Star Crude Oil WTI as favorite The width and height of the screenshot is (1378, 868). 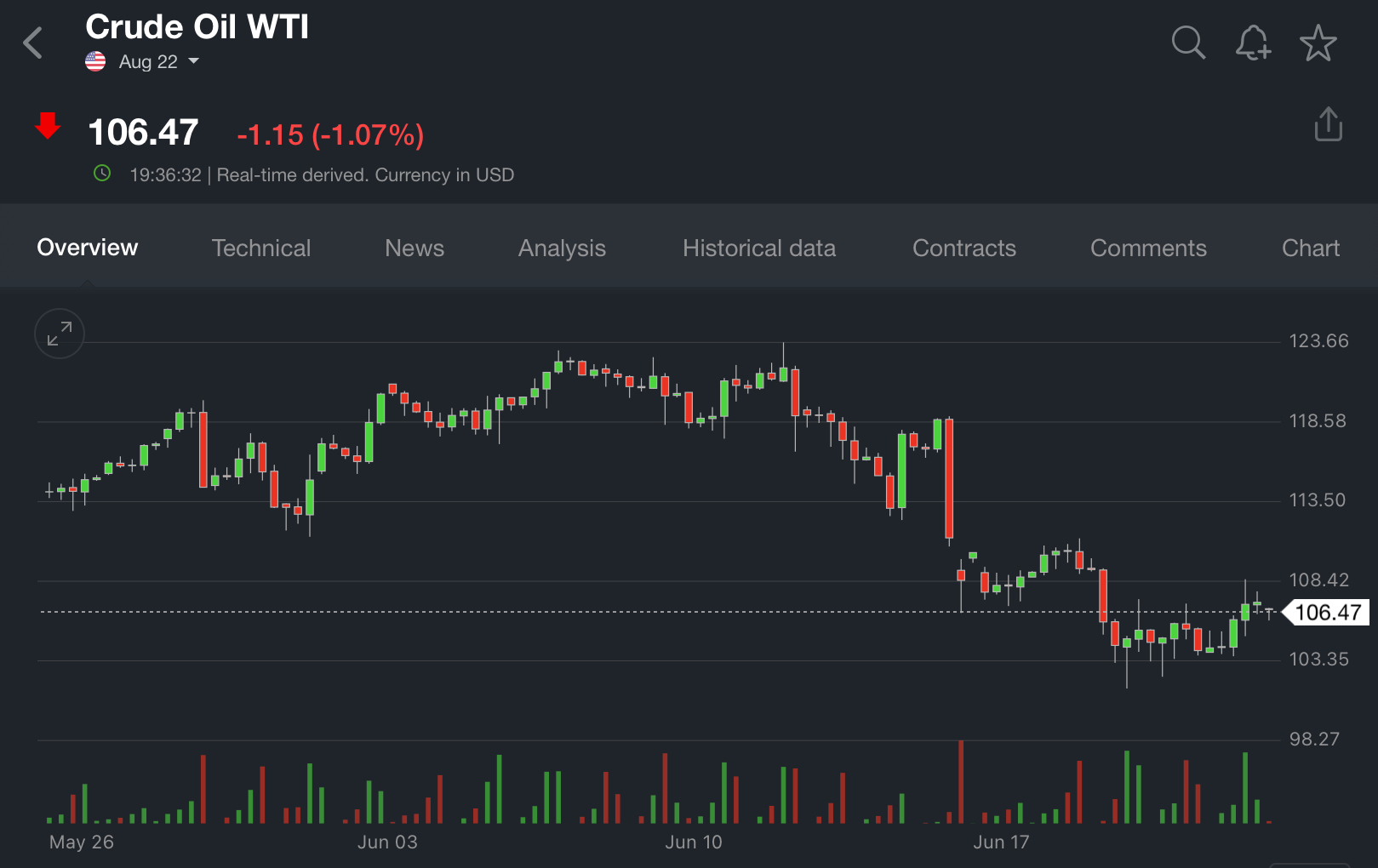click(1318, 43)
